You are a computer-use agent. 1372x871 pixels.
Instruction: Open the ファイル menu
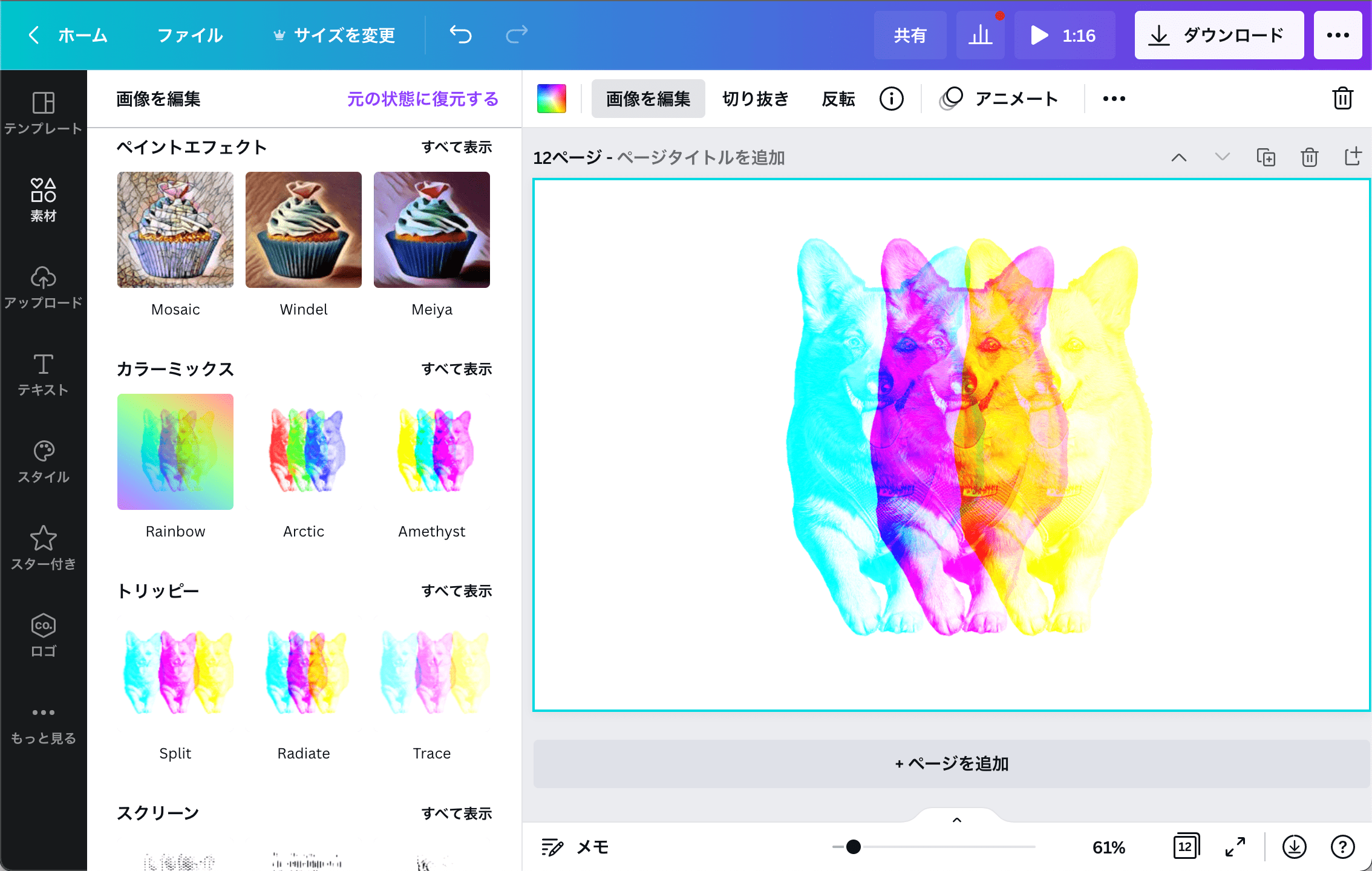(189, 34)
